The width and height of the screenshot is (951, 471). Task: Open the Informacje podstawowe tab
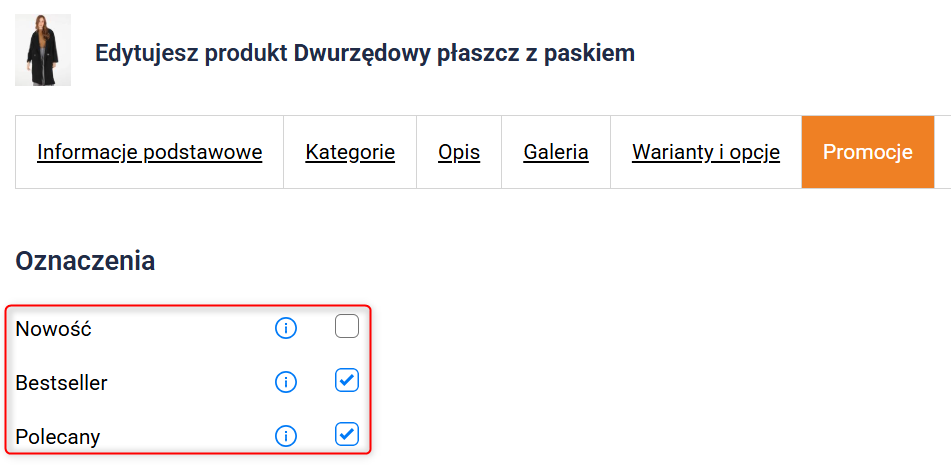coord(150,152)
